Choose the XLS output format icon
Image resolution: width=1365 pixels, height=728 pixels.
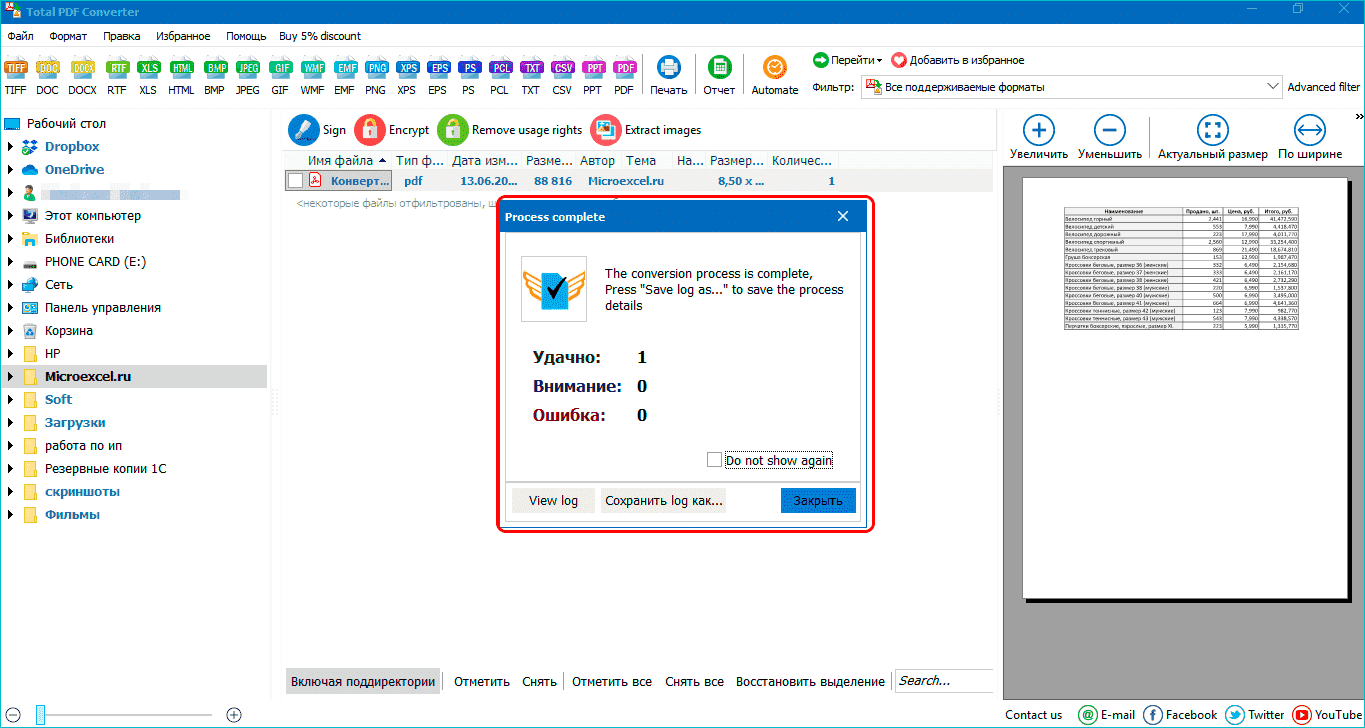pos(148,68)
